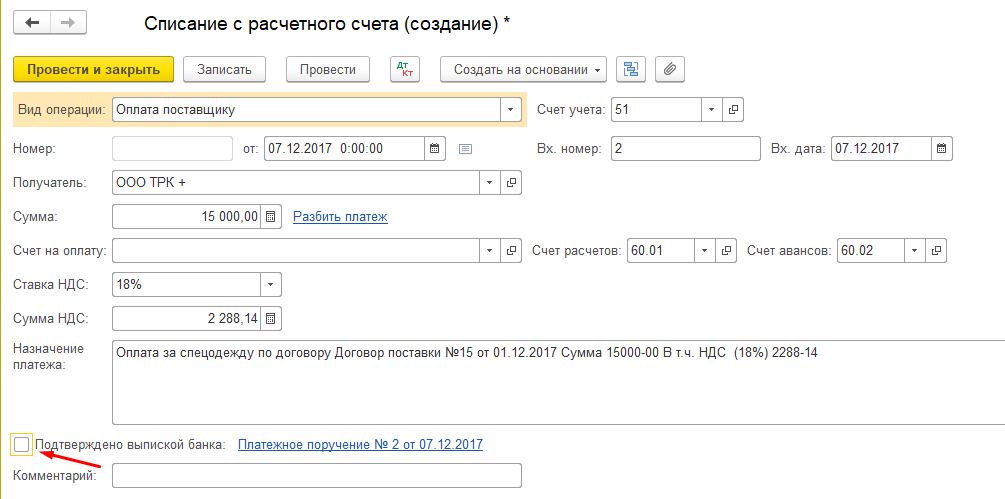This screenshot has height=499, width=1005.
Task: Click the Сумма НДС field showing 2 288,14
Action: point(187,318)
